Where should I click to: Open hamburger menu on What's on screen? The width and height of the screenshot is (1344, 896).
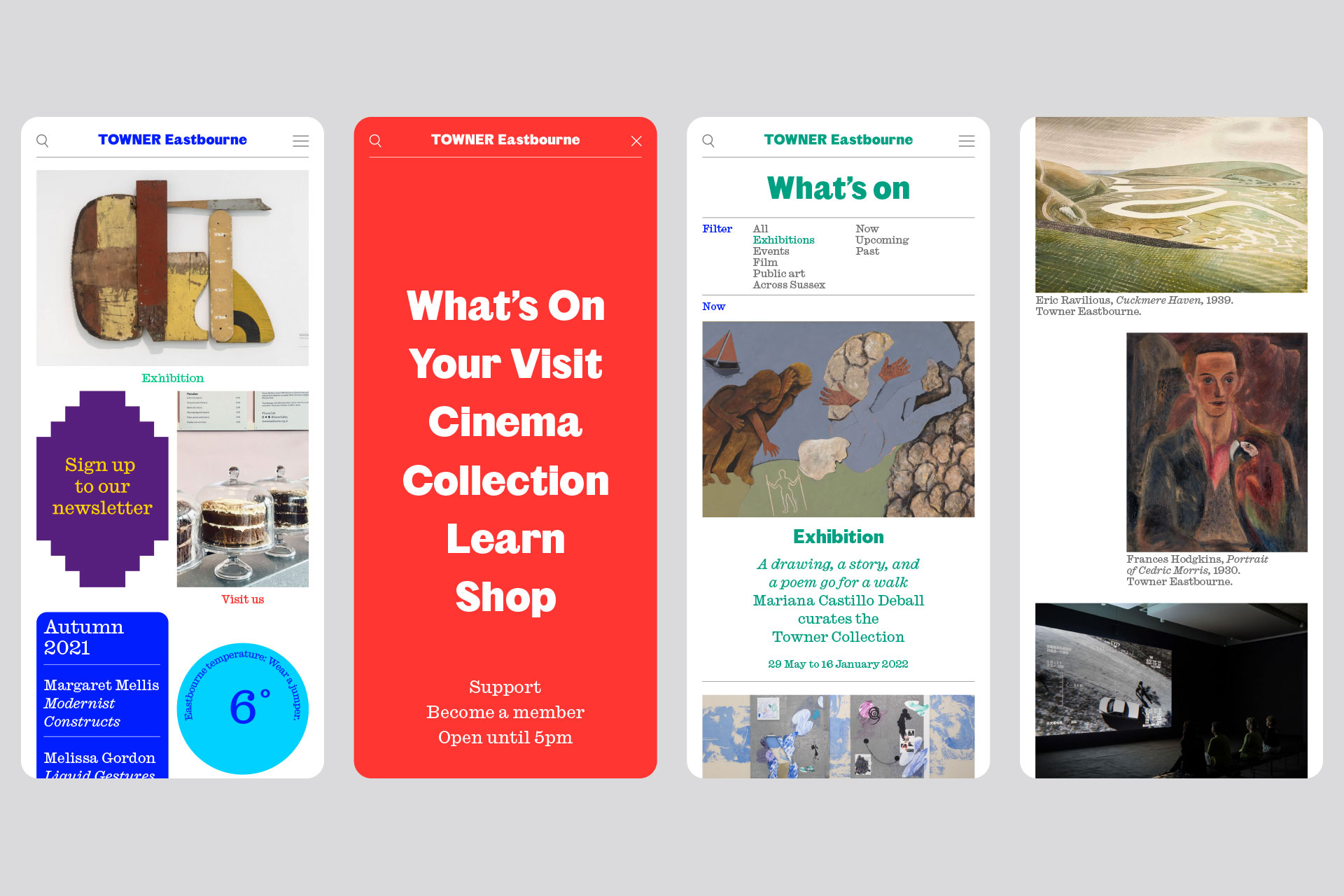966,141
